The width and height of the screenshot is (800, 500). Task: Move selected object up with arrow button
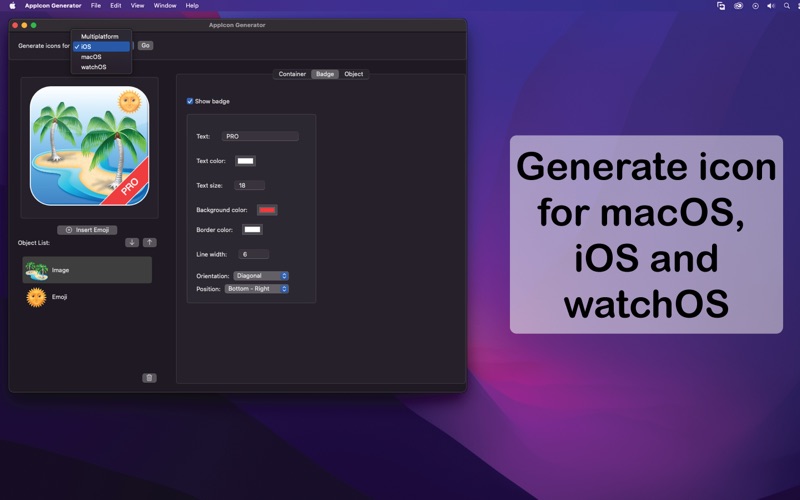pos(149,242)
